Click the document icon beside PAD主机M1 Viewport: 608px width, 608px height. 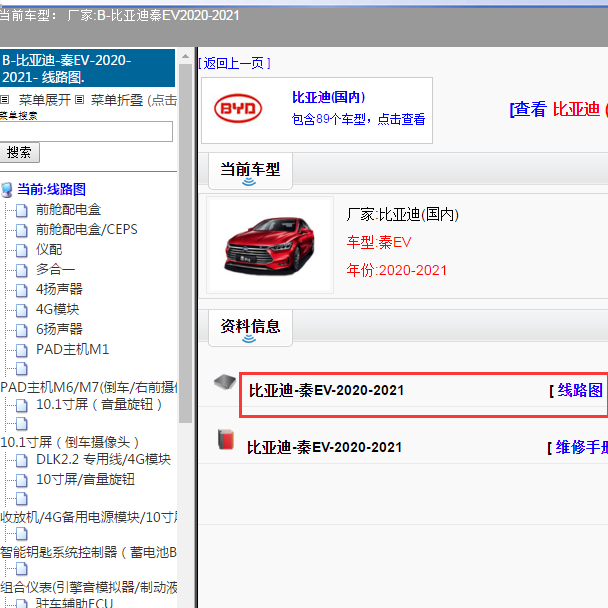[x=22, y=350]
